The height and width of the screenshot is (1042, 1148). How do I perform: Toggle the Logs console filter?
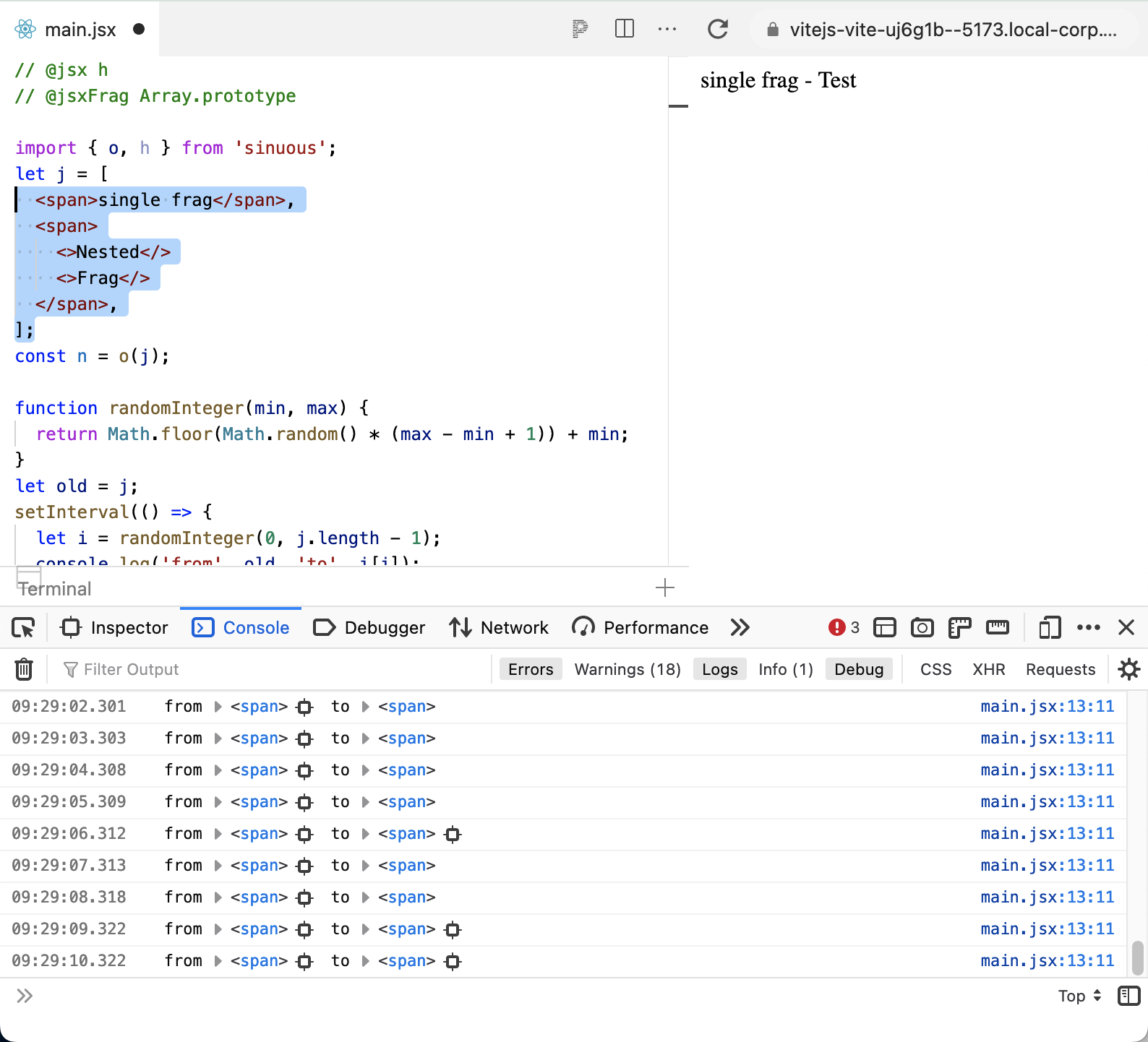[720, 669]
